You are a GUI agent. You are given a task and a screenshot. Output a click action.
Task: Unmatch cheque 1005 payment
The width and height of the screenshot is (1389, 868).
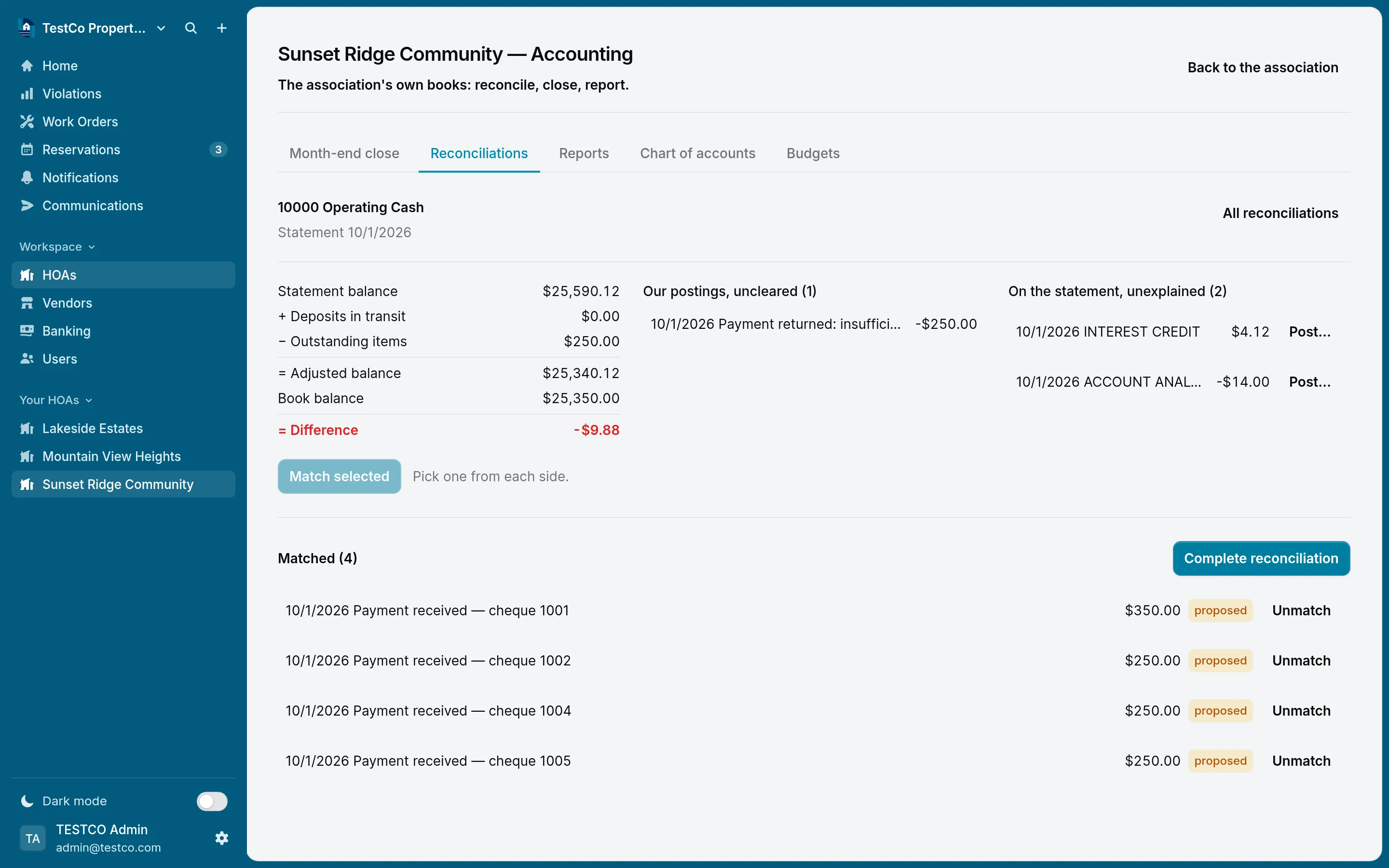pos(1301,760)
